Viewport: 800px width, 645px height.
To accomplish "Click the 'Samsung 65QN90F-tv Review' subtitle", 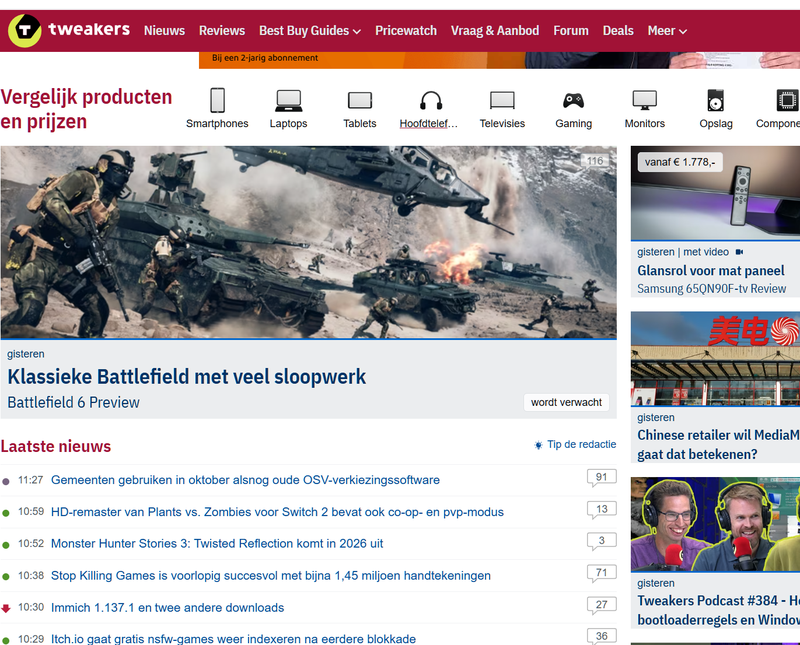I will pyautogui.click(x=712, y=289).
